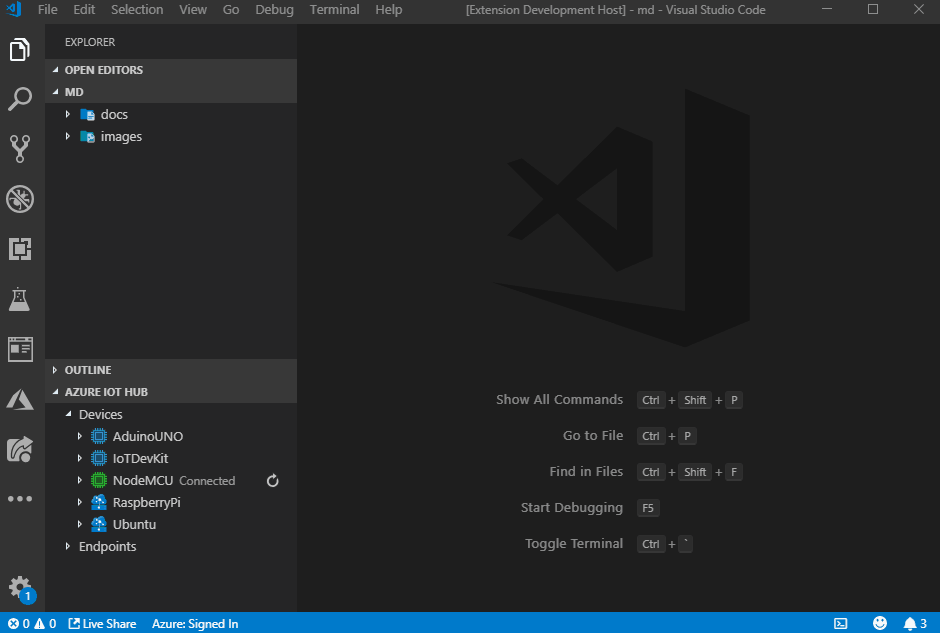The width and height of the screenshot is (940, 633).
Task: Collapse the Open Editors section
Action: [x=56, y=70]
